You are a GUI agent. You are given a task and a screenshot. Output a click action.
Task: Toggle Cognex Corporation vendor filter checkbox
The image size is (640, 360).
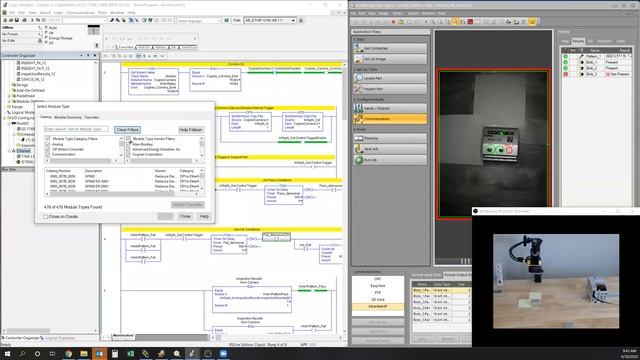tap(128, 155)
